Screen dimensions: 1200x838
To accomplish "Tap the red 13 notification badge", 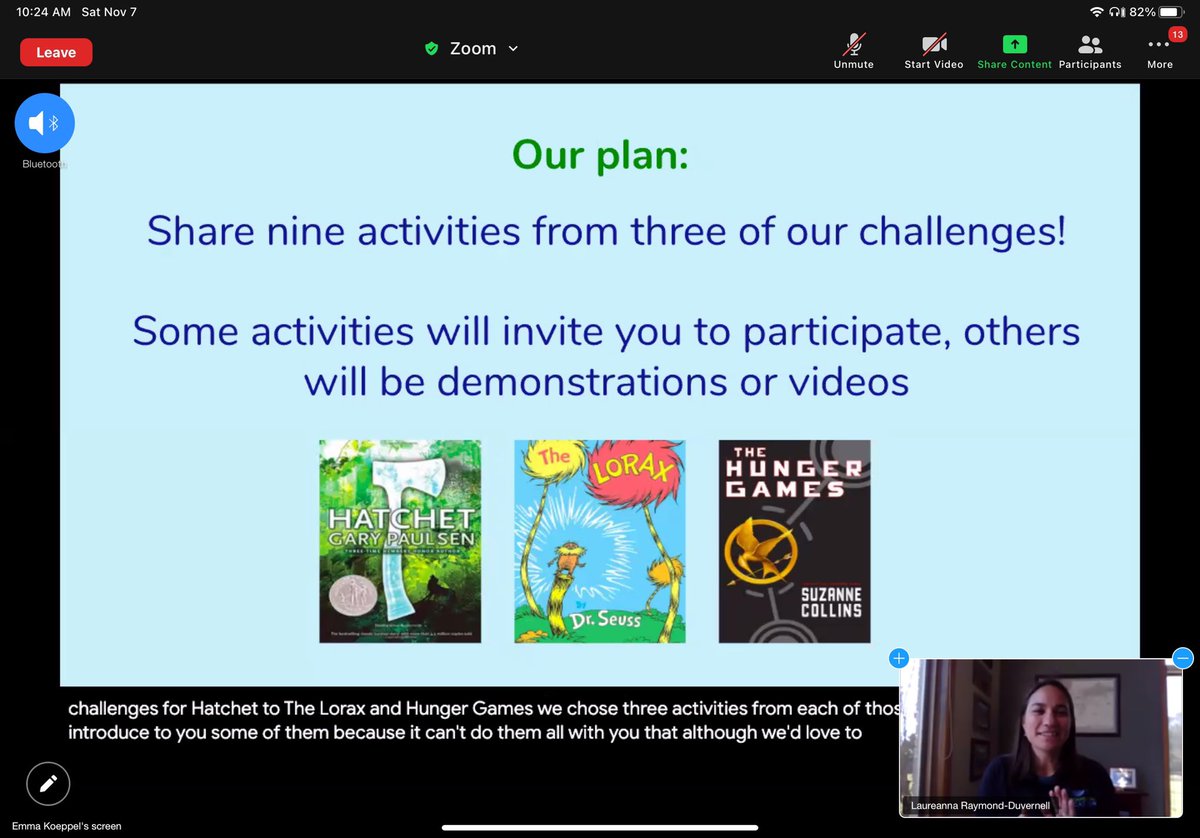I will 1177,35.
